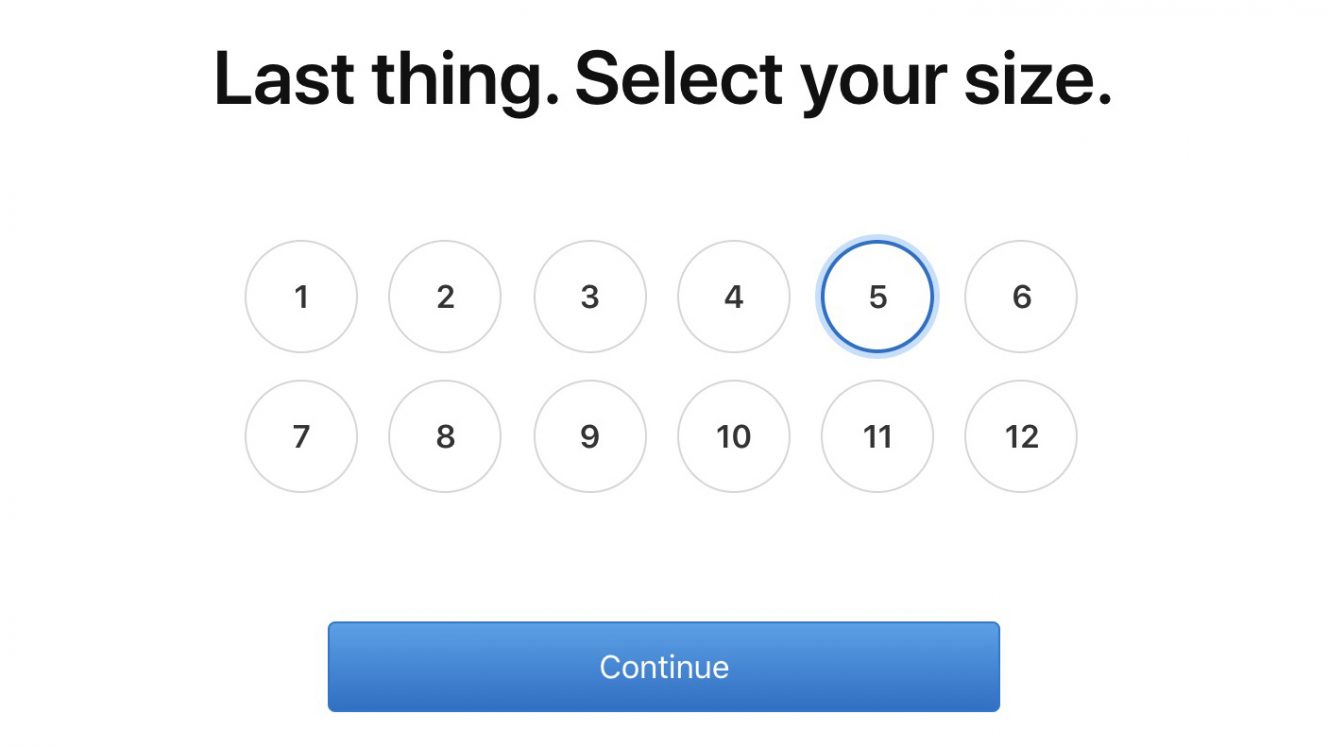
Task: Select size 7 circle
Action: [301, 436]
